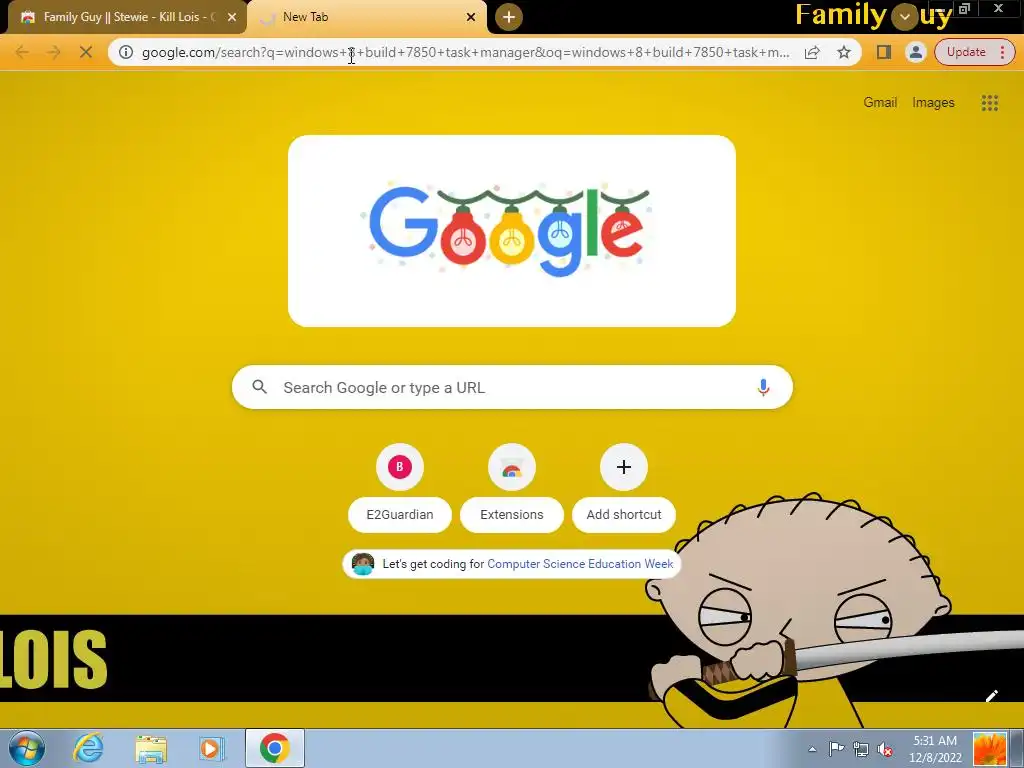Viewport: 1024px width, 768px height.
Task: Click the forward navigation arrow
Action: 54,52
